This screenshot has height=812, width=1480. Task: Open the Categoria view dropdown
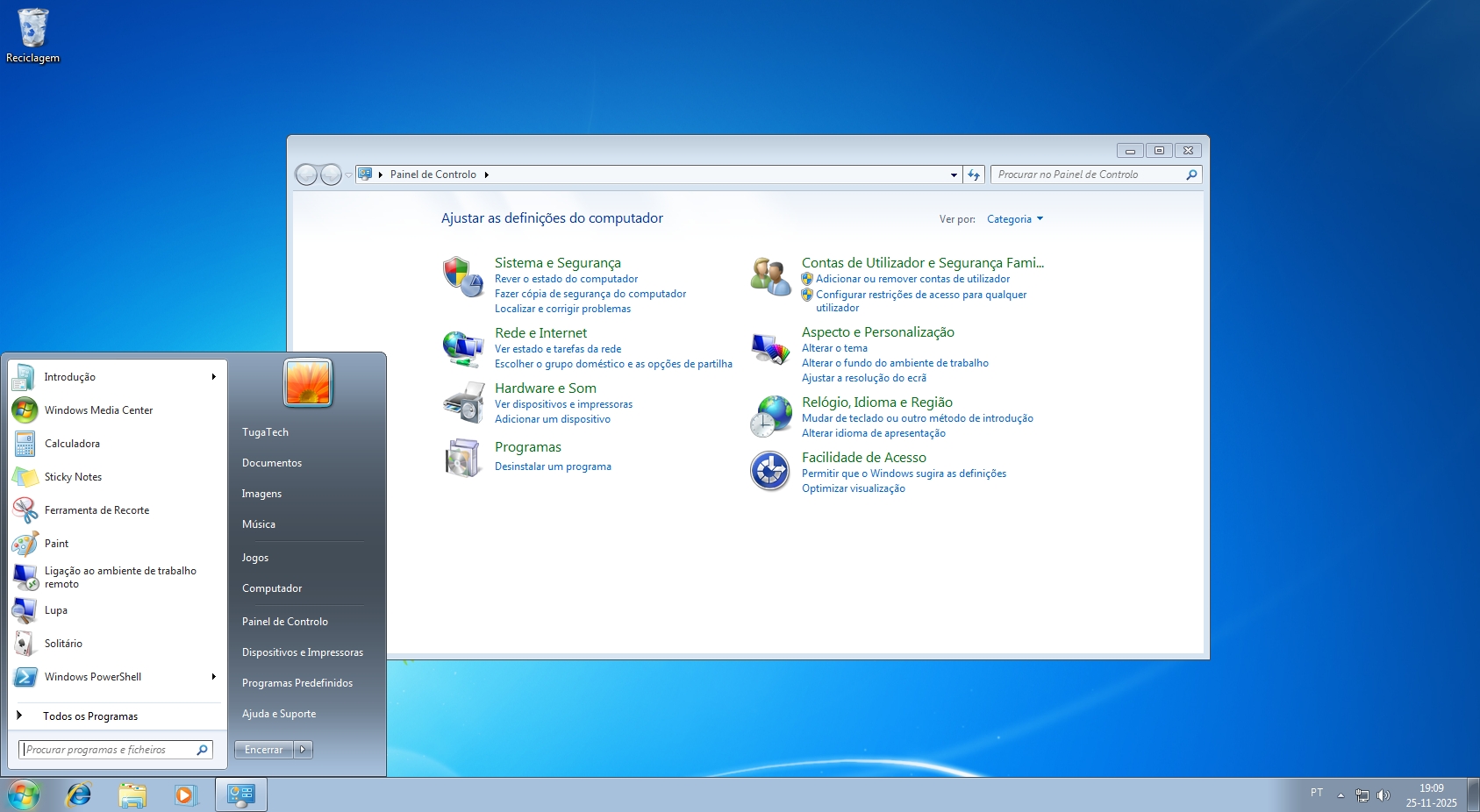pos(1014,218)
